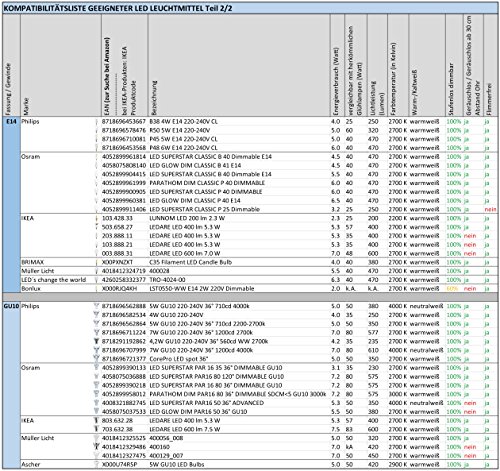
Task: Click 'LST0550-WW E14 2W 220V Dimmable' description
Action: point(202,288)
